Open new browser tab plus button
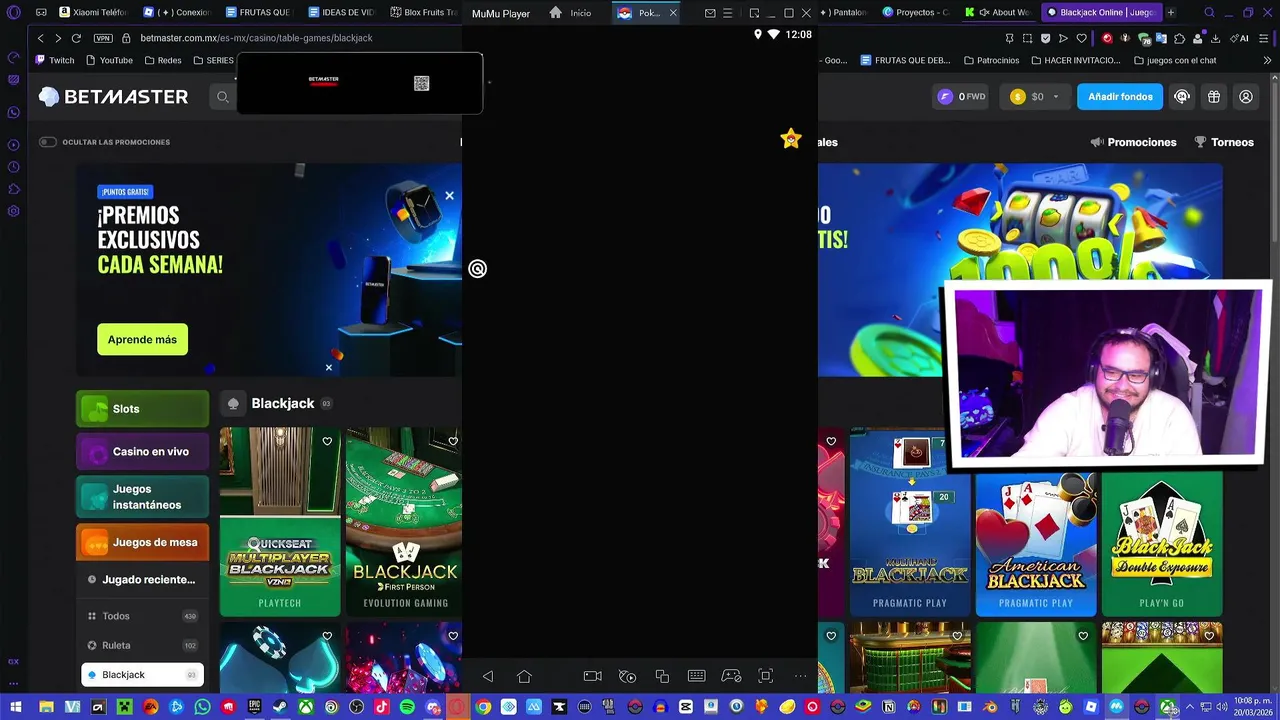Screen dimensions: 1280x720 [1171, 13]
